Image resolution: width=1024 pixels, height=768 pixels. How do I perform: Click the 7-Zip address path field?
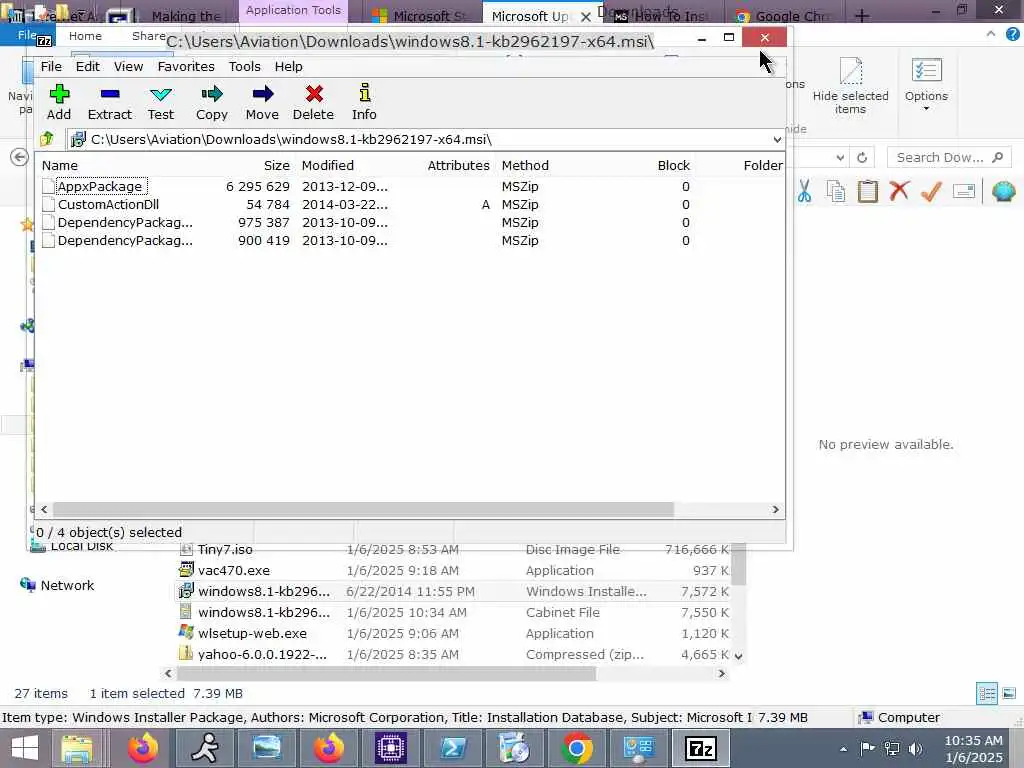(426, 139)
